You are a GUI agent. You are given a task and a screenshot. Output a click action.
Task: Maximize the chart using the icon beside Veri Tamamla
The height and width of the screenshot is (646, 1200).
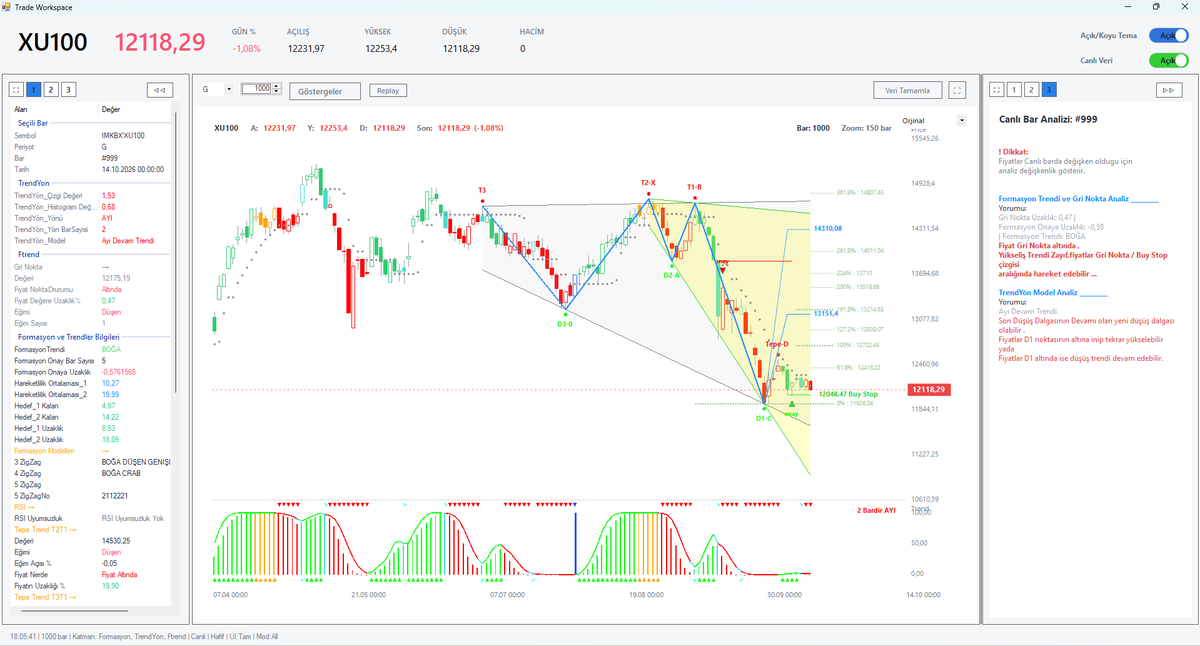click(958, 90)
